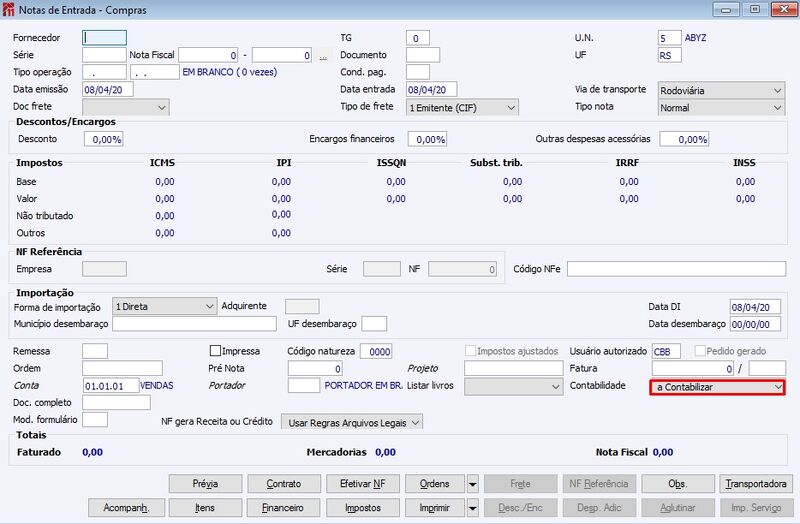Click the Encargos financeiros percentage field
This screenshot has width=800, height=524.
click(427, 139)
